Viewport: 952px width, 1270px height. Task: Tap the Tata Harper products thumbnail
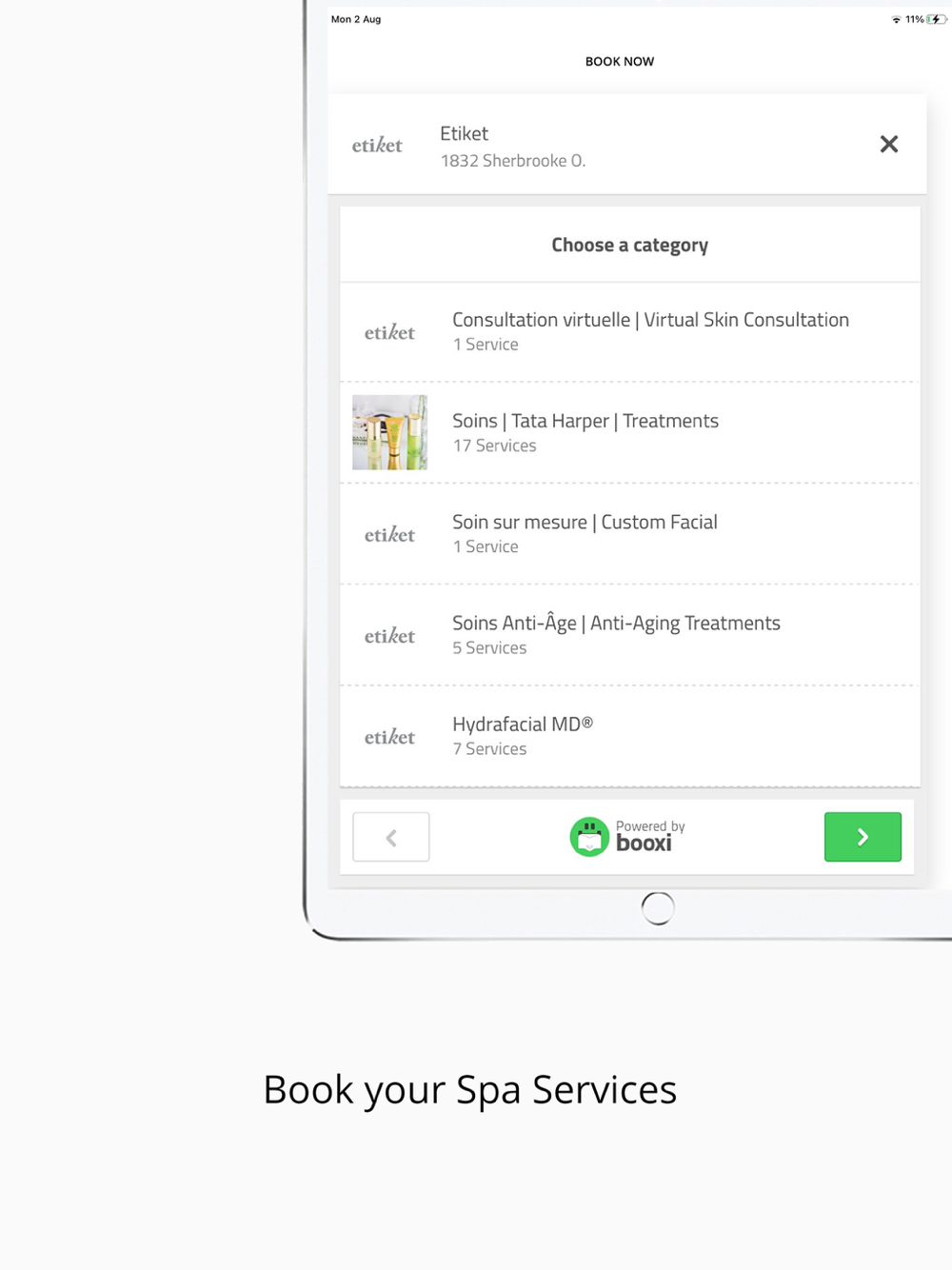pos(389,432)
